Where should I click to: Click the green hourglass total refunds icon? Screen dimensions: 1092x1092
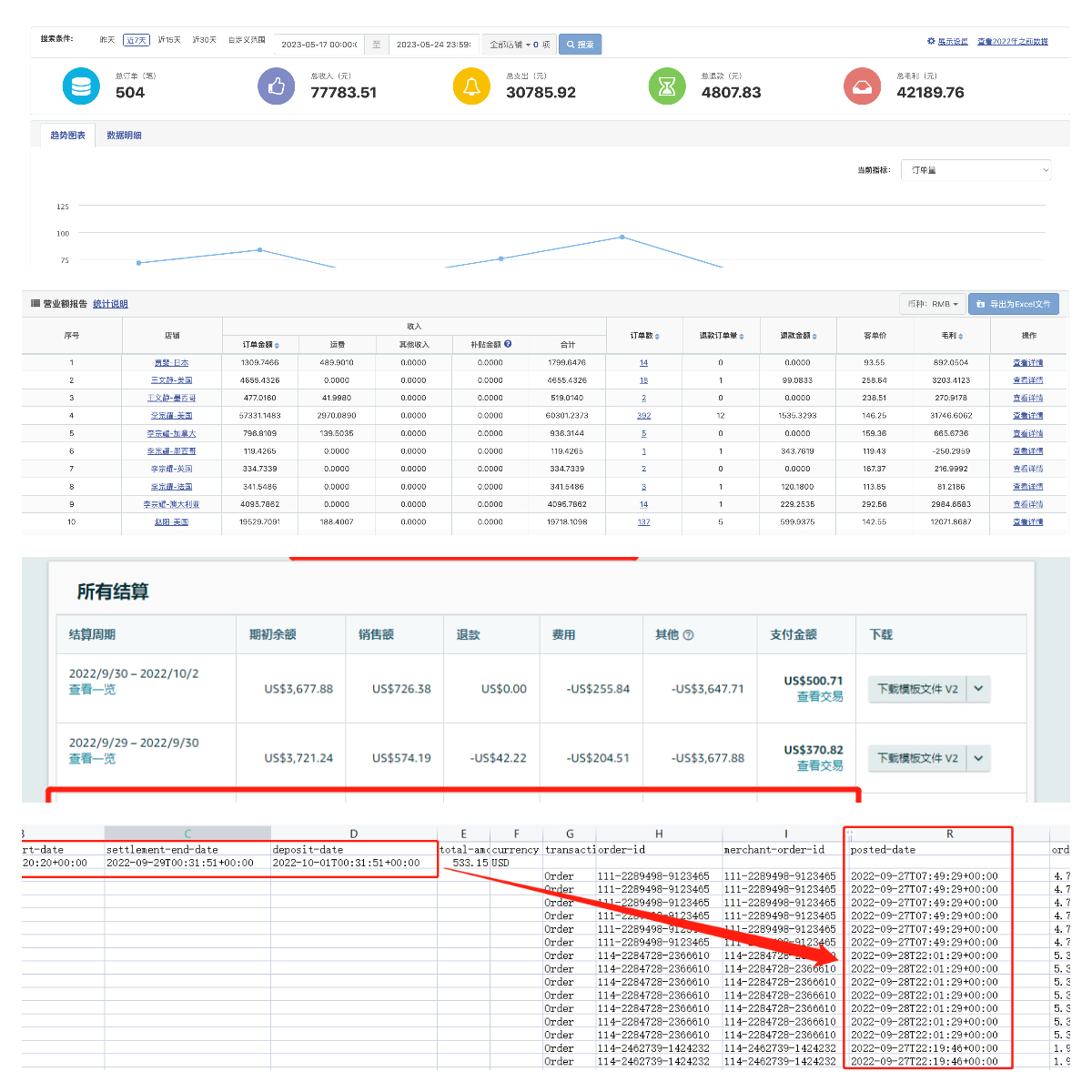[667, 86]
